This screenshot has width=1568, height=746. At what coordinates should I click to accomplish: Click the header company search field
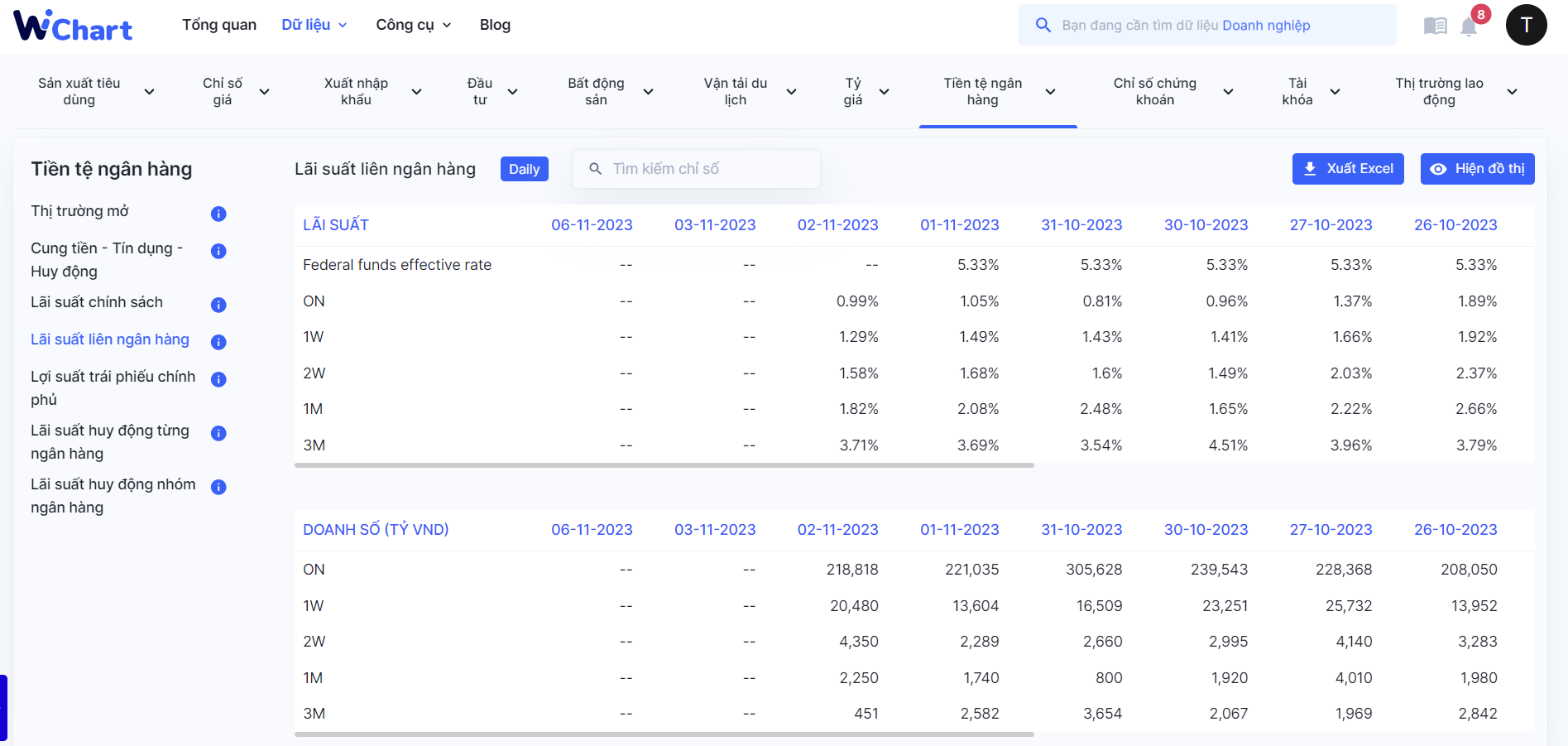click(x=1207, y=25)
